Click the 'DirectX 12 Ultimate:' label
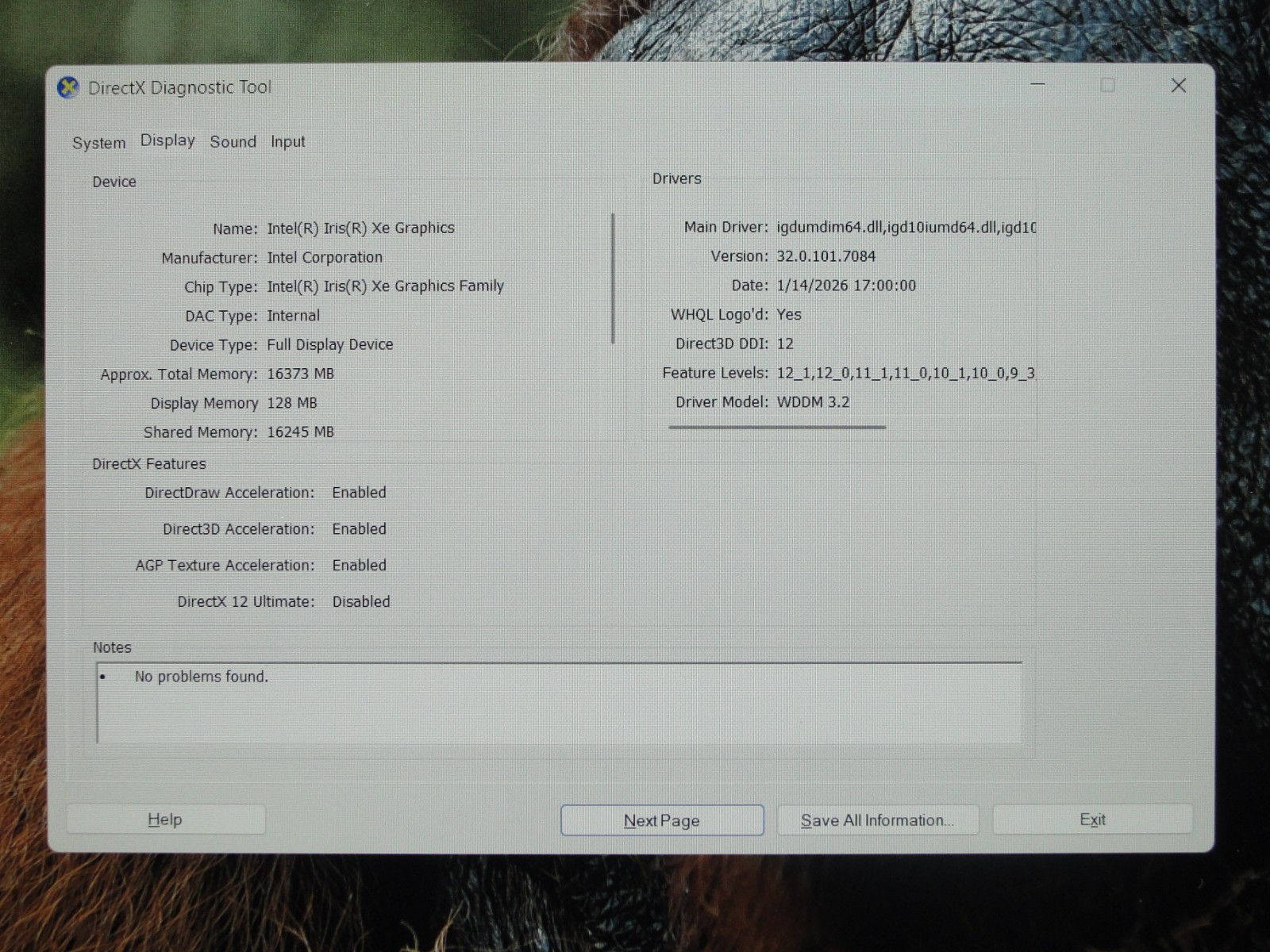The width and height of the screenshot is (1270, 952). [x=246, y=602]
